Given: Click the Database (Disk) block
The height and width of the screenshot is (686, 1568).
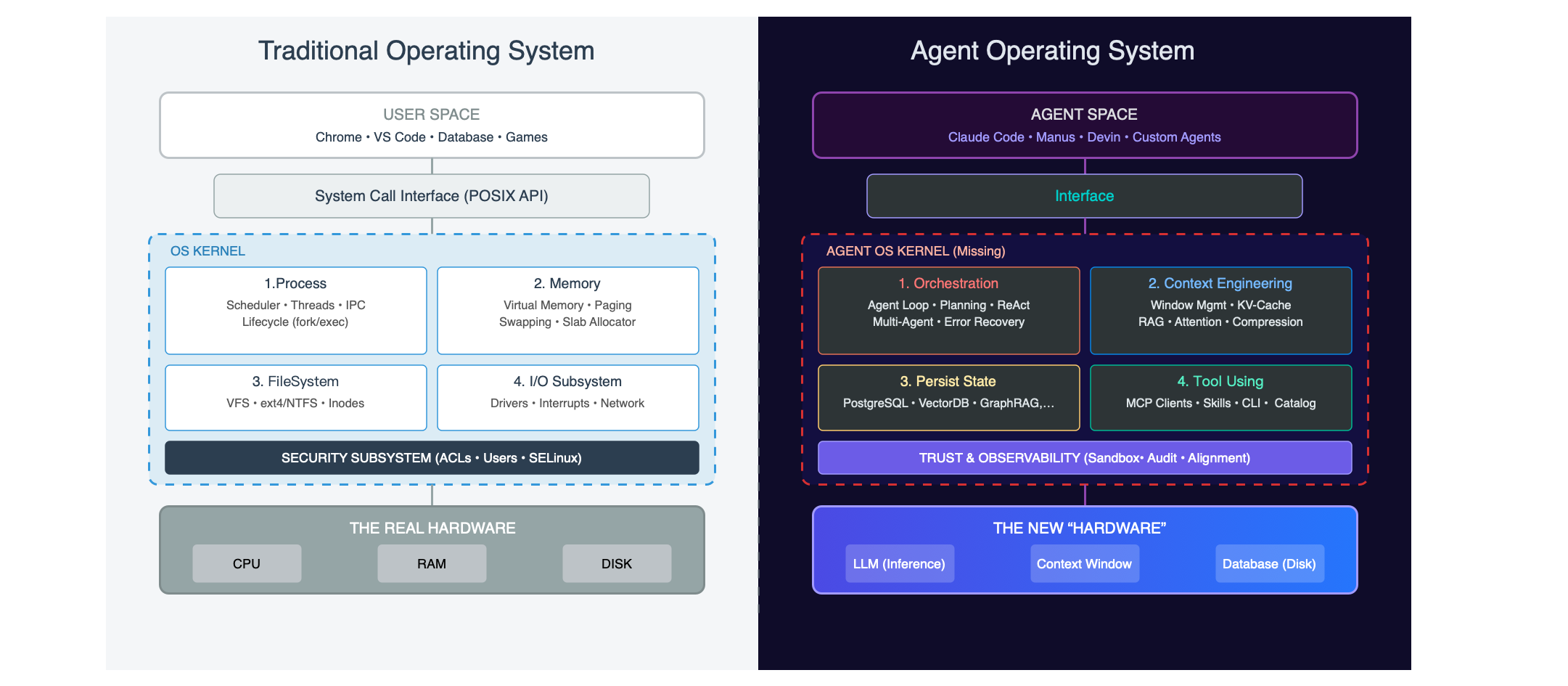Looking at the screenshot, I should 1269,563.
